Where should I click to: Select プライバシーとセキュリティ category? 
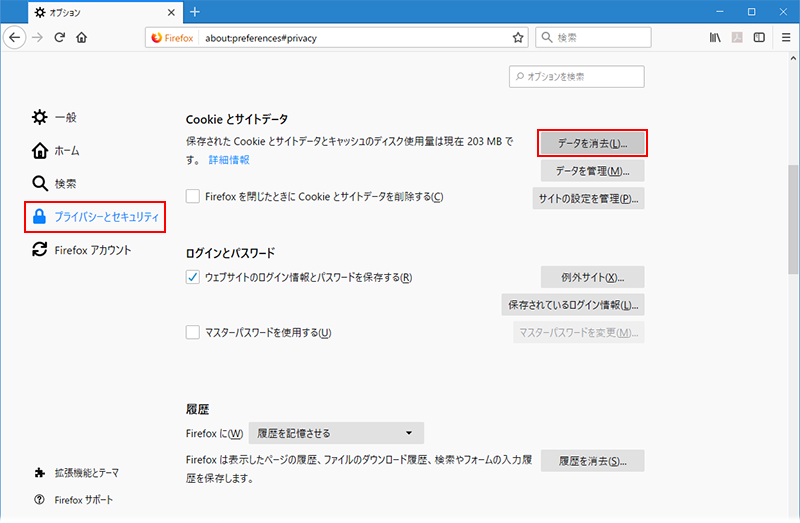click(95, 217)
